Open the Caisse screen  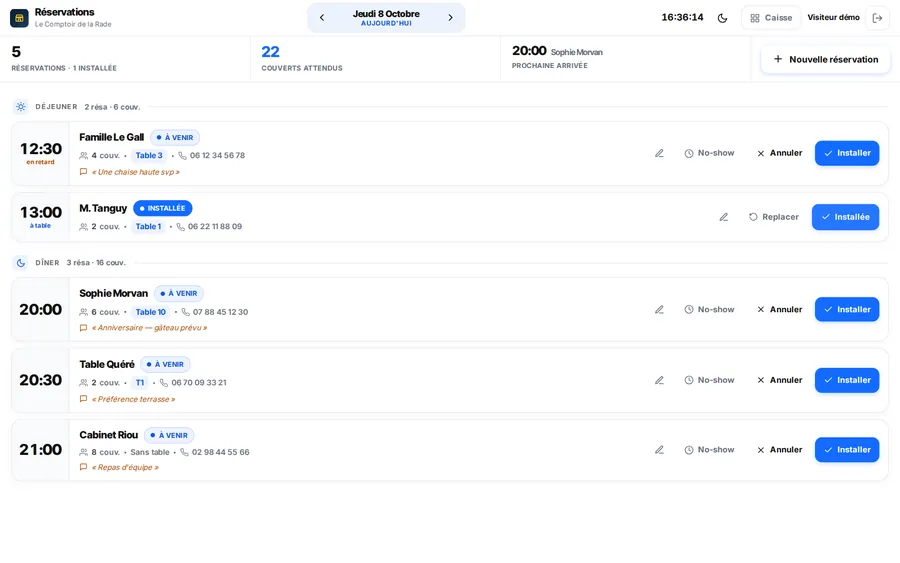(x=771, y=18)
